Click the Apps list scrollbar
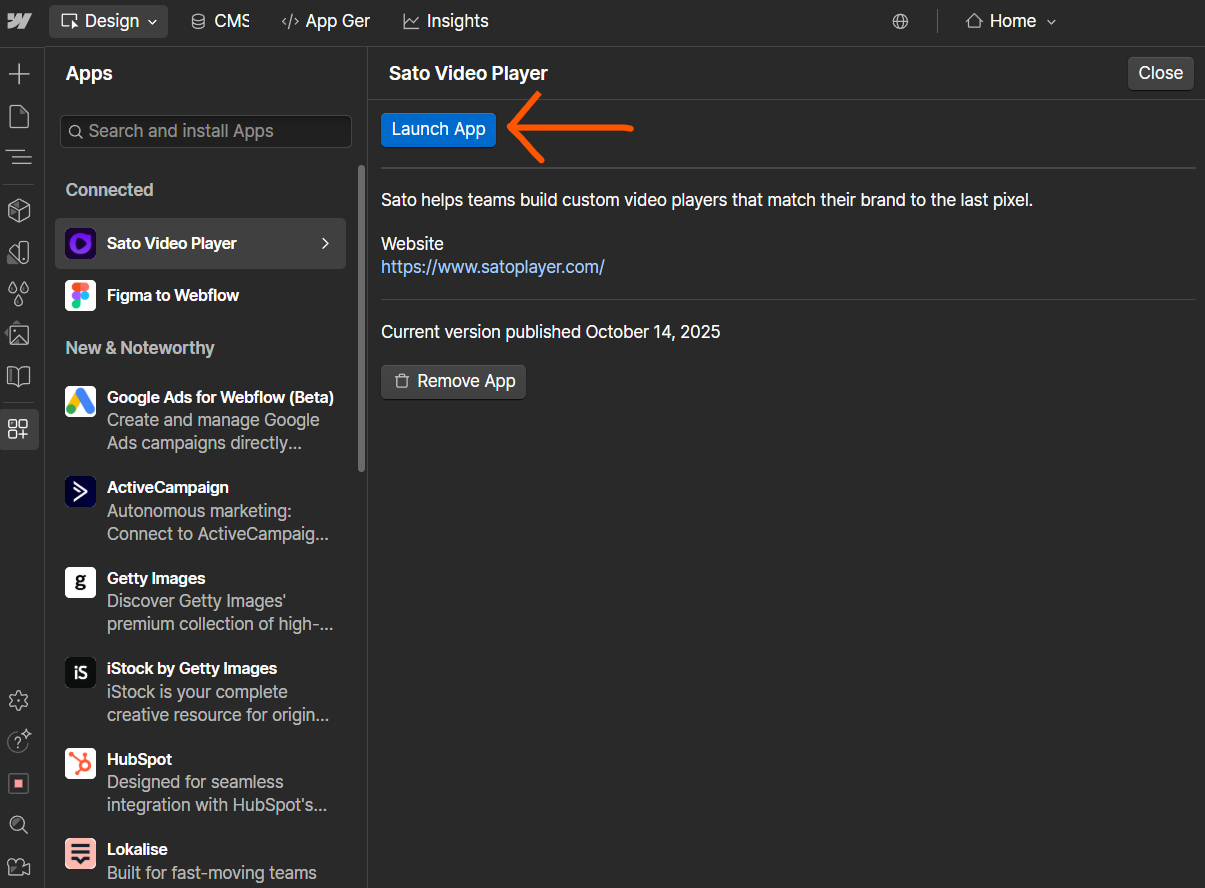Screen dimensions: 1205x888 361,318
